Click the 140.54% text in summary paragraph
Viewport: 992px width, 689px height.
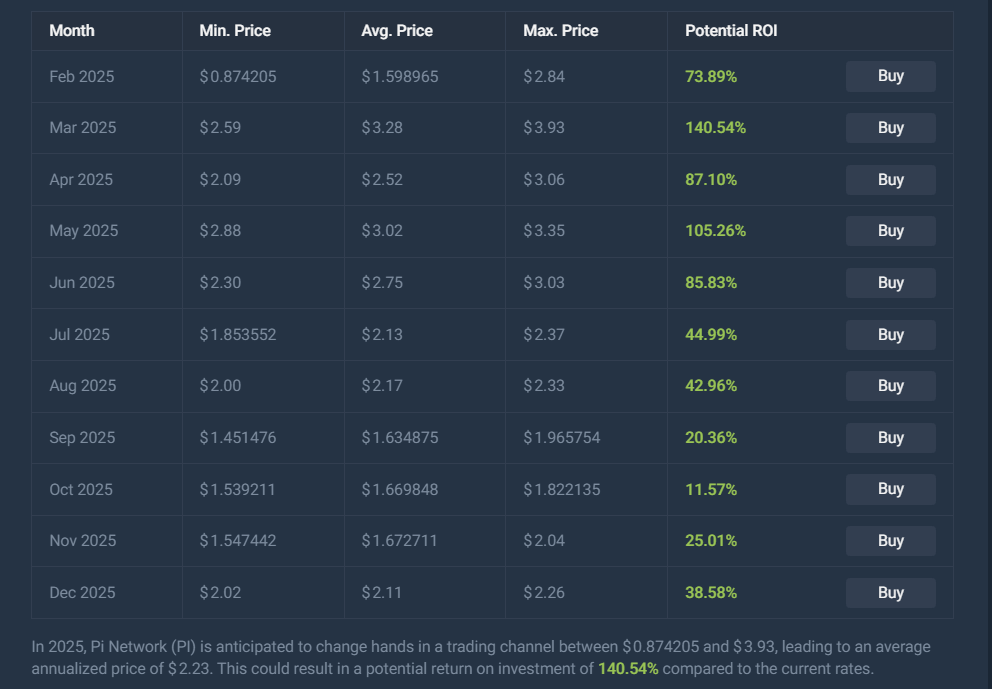click(x=628, y=669)
